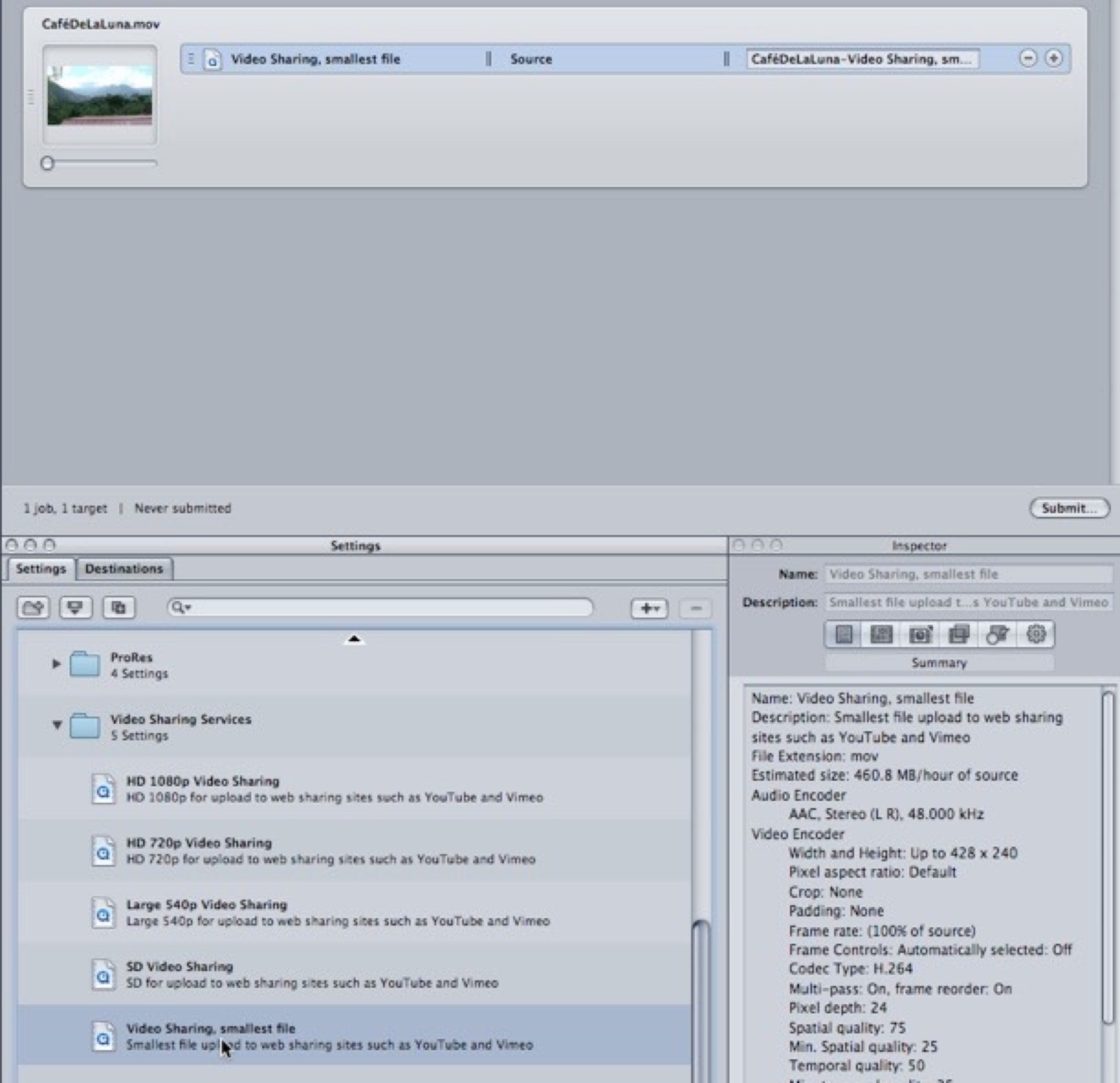This screenshot has height=1083, width=1120.
Task: Open the Summary pane icon in Inspector
Action: (x=844, y=634)
